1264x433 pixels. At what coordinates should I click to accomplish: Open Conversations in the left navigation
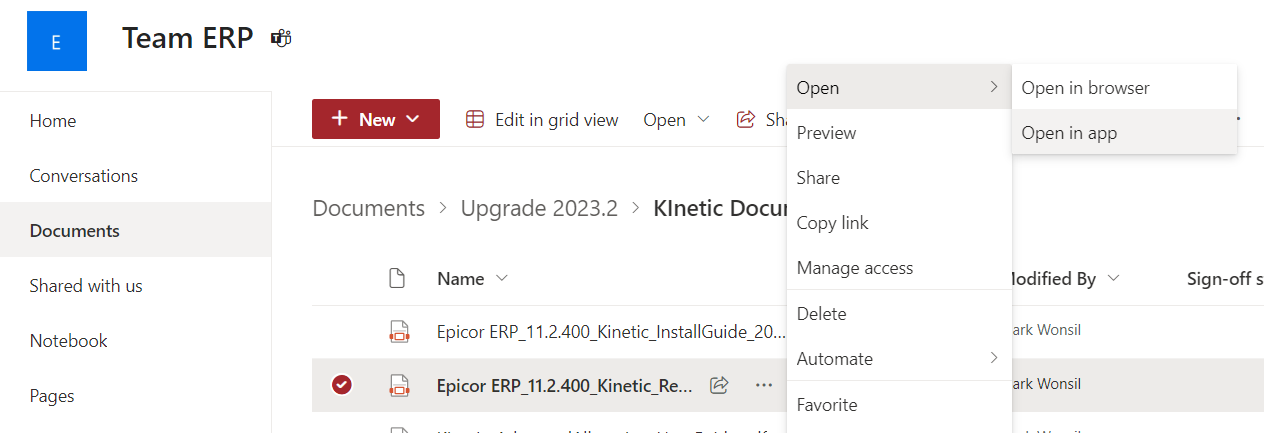point(84,176)
